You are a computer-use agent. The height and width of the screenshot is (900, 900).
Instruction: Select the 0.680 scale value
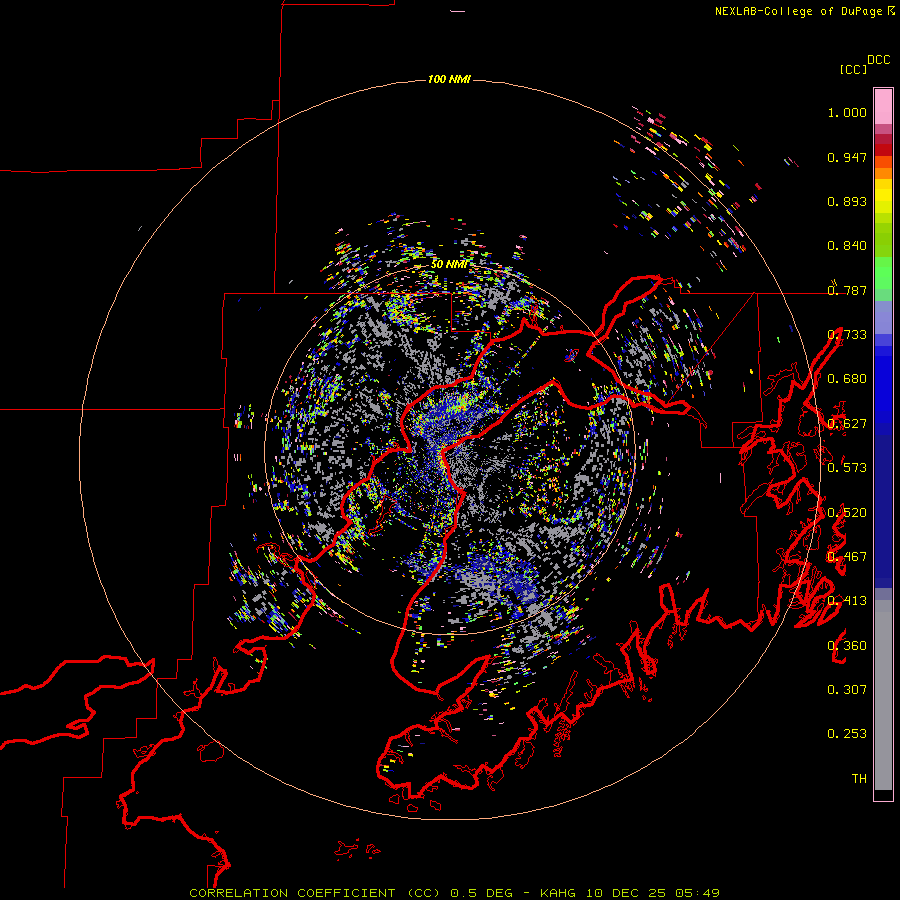tap(847, 379)
